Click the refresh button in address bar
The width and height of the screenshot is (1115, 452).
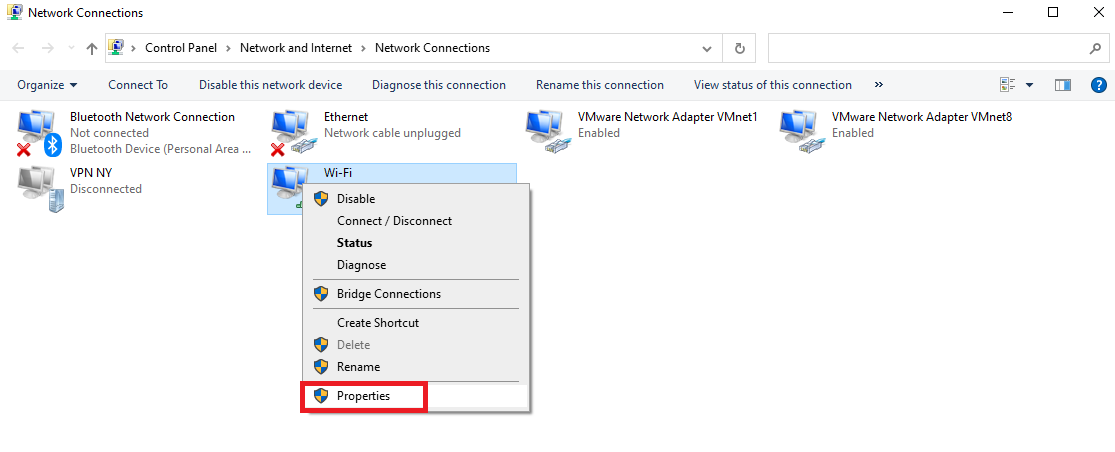[739, 48]
